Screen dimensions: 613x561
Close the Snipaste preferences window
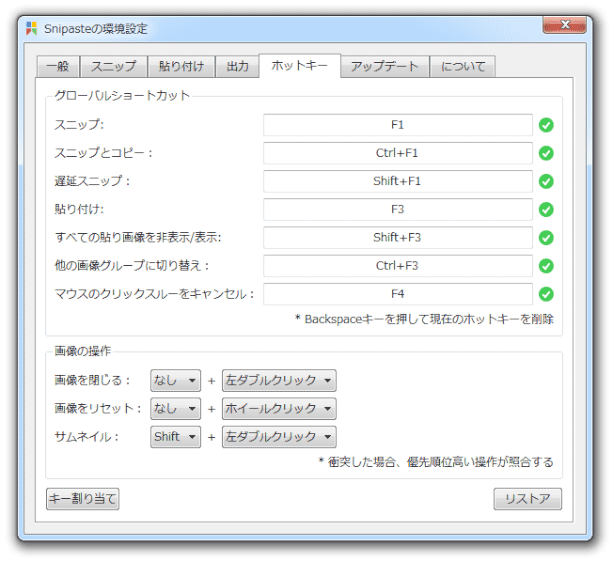point(565,25)
